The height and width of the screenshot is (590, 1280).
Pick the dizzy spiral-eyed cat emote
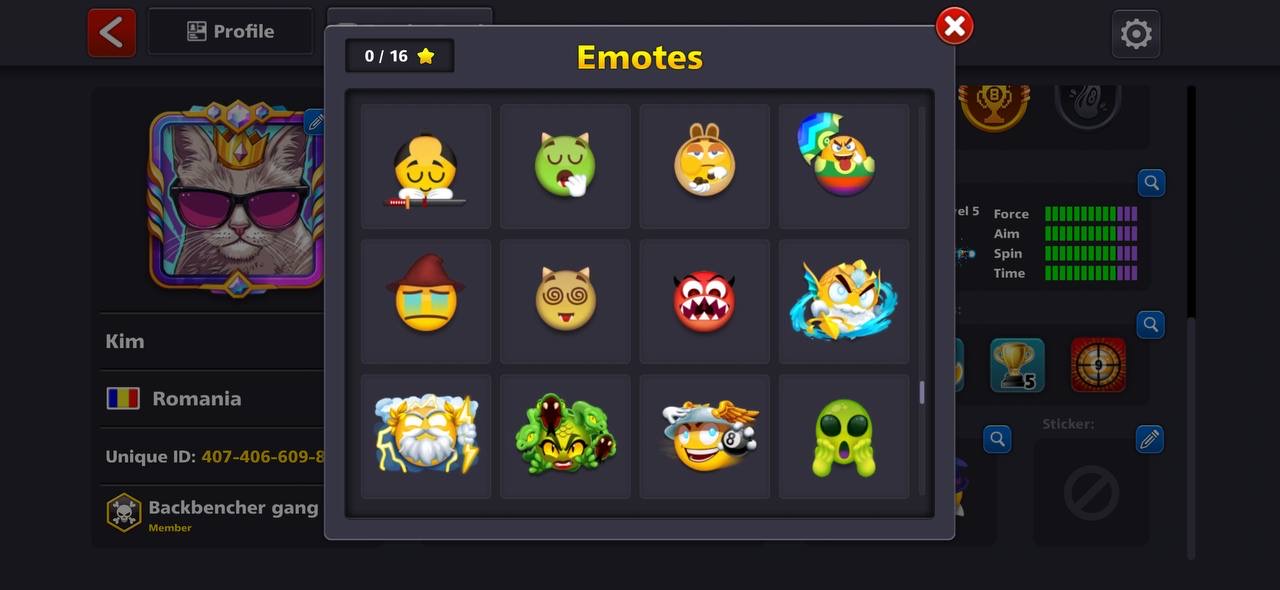coord(565,301)
